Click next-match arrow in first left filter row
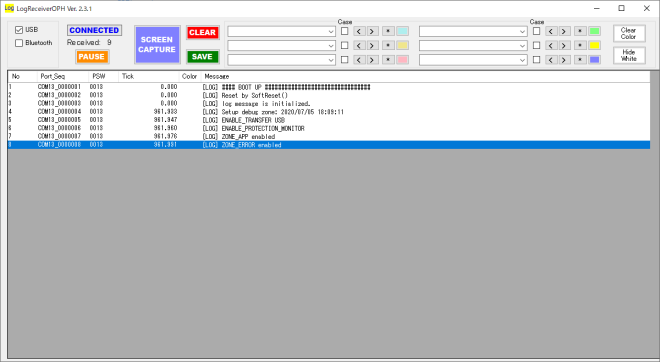The width and height of the screenshot is (660, 362). 372,31
